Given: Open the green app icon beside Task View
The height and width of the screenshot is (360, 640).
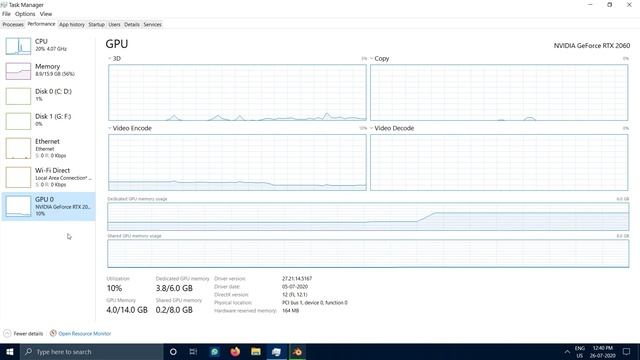Looking at the screenshot, I should 214,351.
